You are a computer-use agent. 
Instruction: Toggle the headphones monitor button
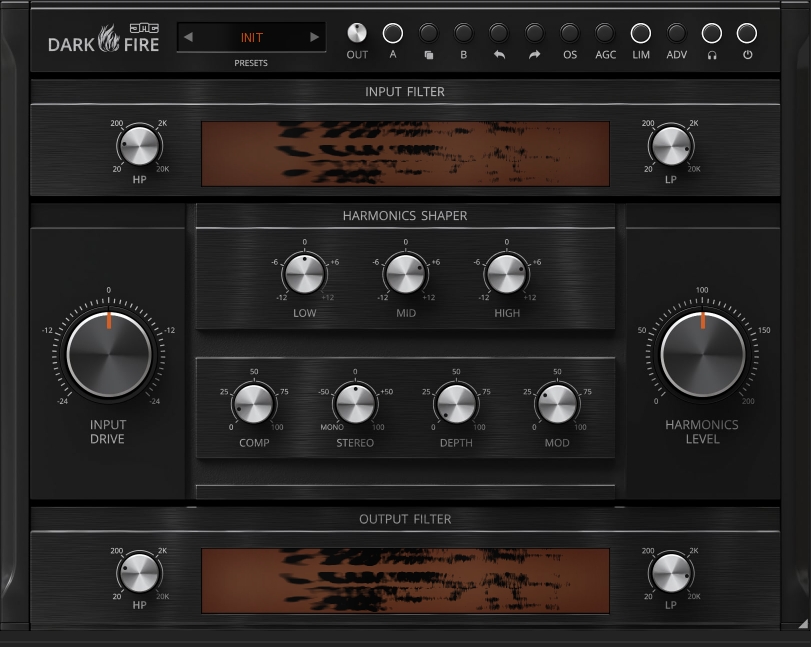coord(712,34)
